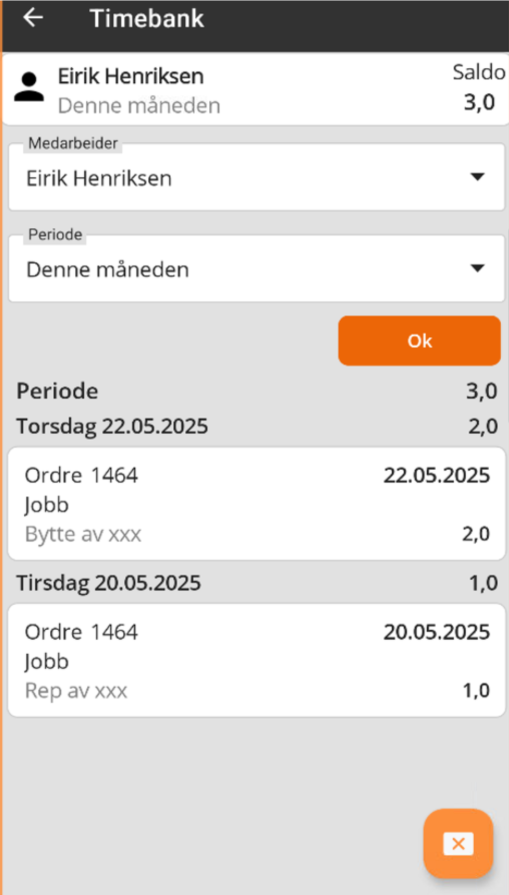Click the Saldo 3,0 balance value
Viewport: 509px width, 895px height.
click(x=479, y=104)
